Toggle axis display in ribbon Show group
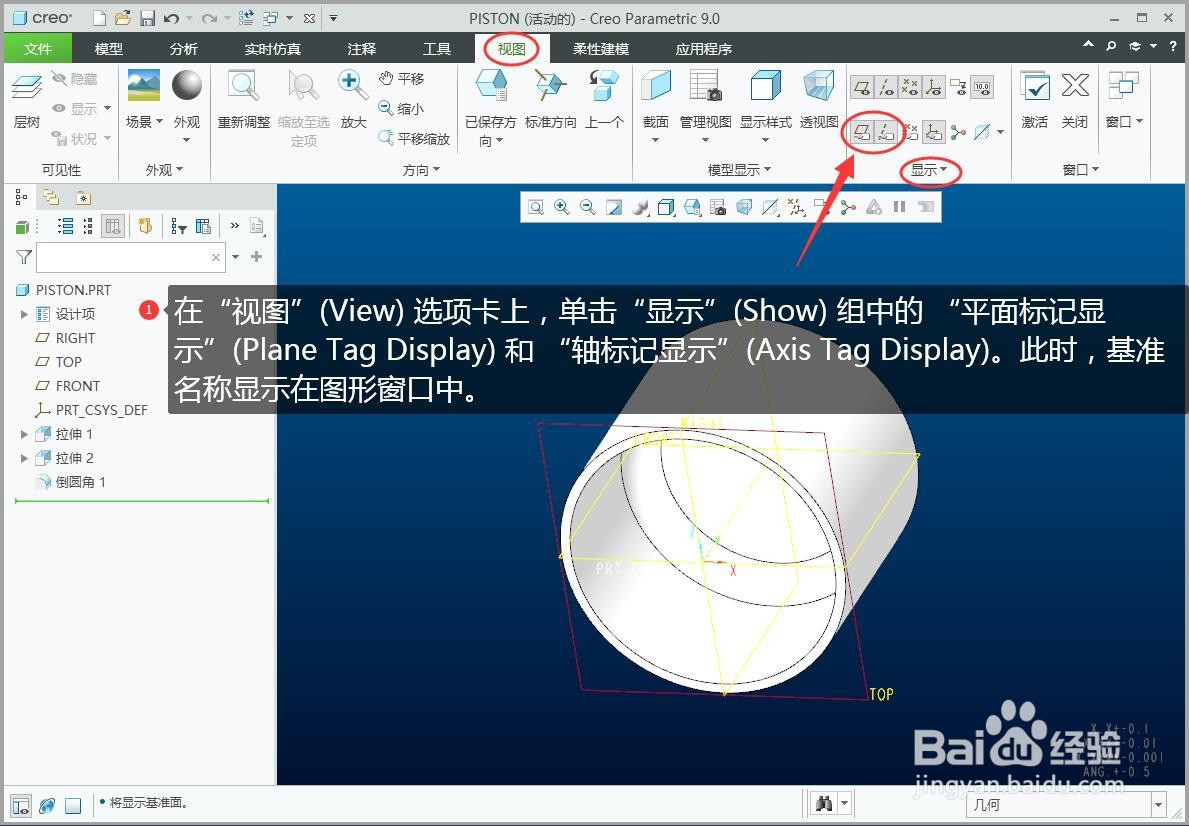The width and height of the screenshot is (1189, 826). pos(886,88)
